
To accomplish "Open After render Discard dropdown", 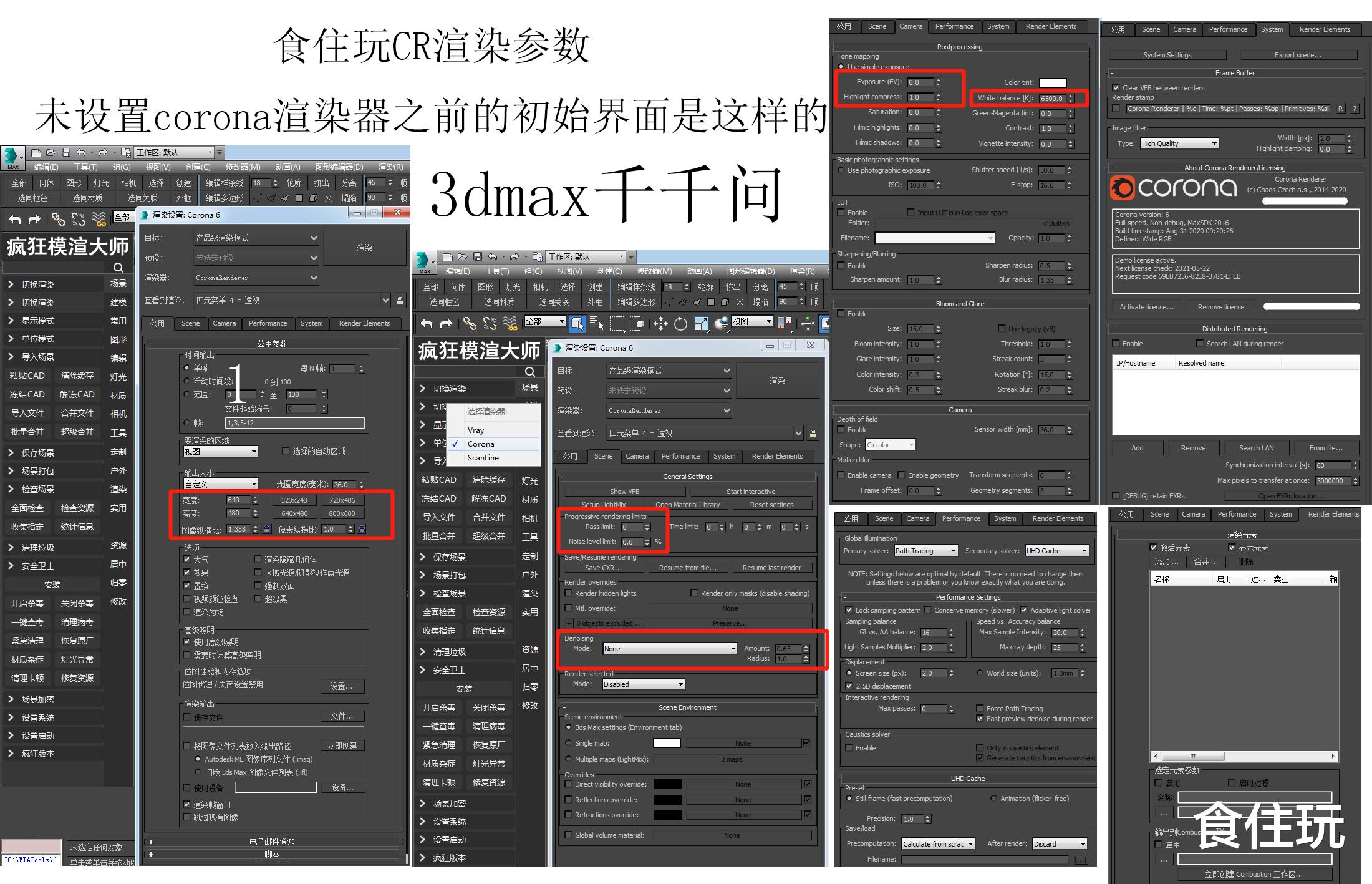I will point(1060,844).
